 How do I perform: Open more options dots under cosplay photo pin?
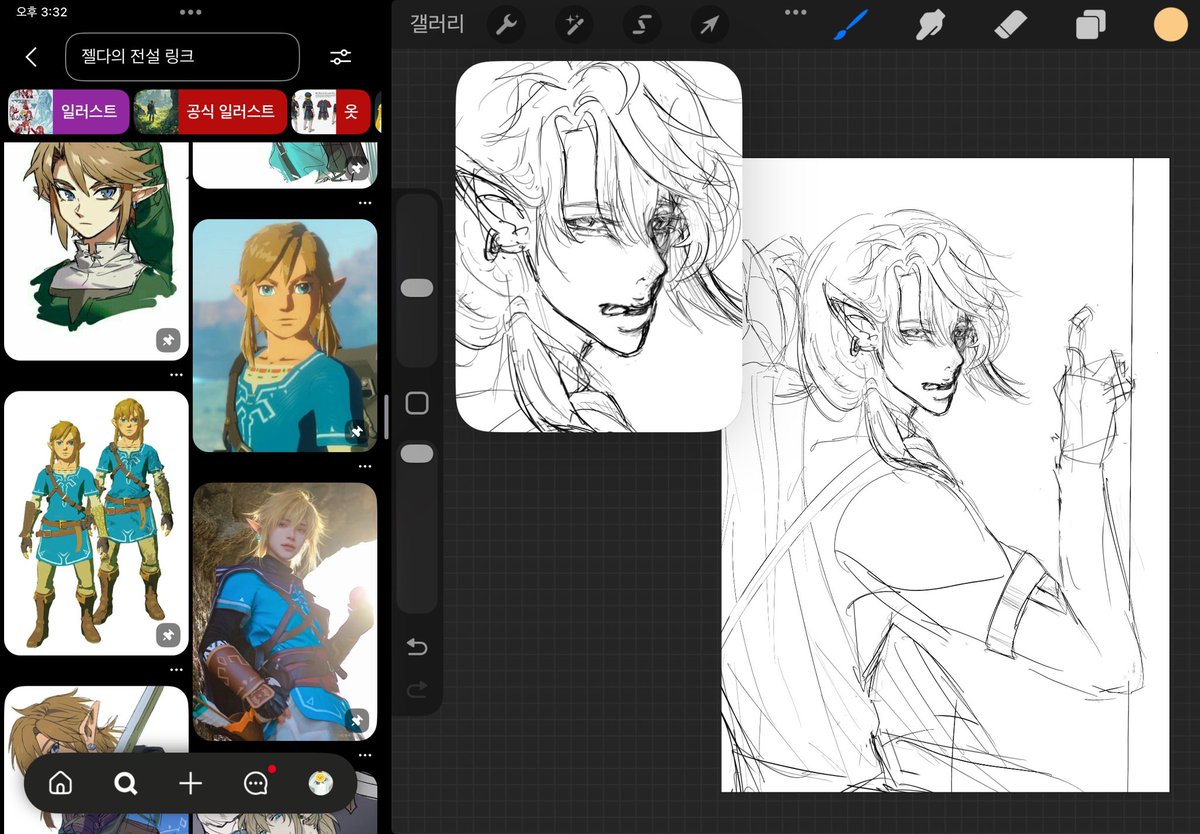tap(365, 755)
